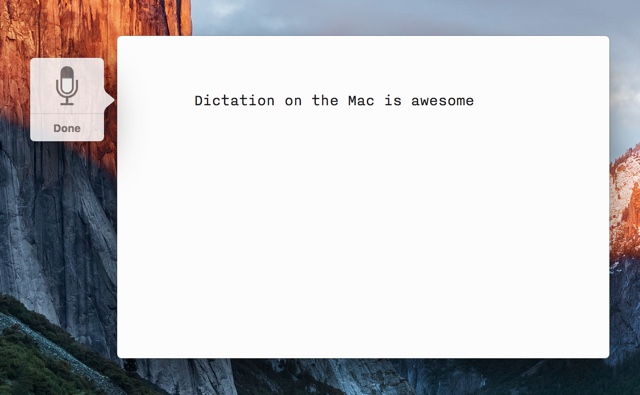Click the word "Mac" in the text
The width and height of the screenshot is (640, 395).
[x=361, y=100]
